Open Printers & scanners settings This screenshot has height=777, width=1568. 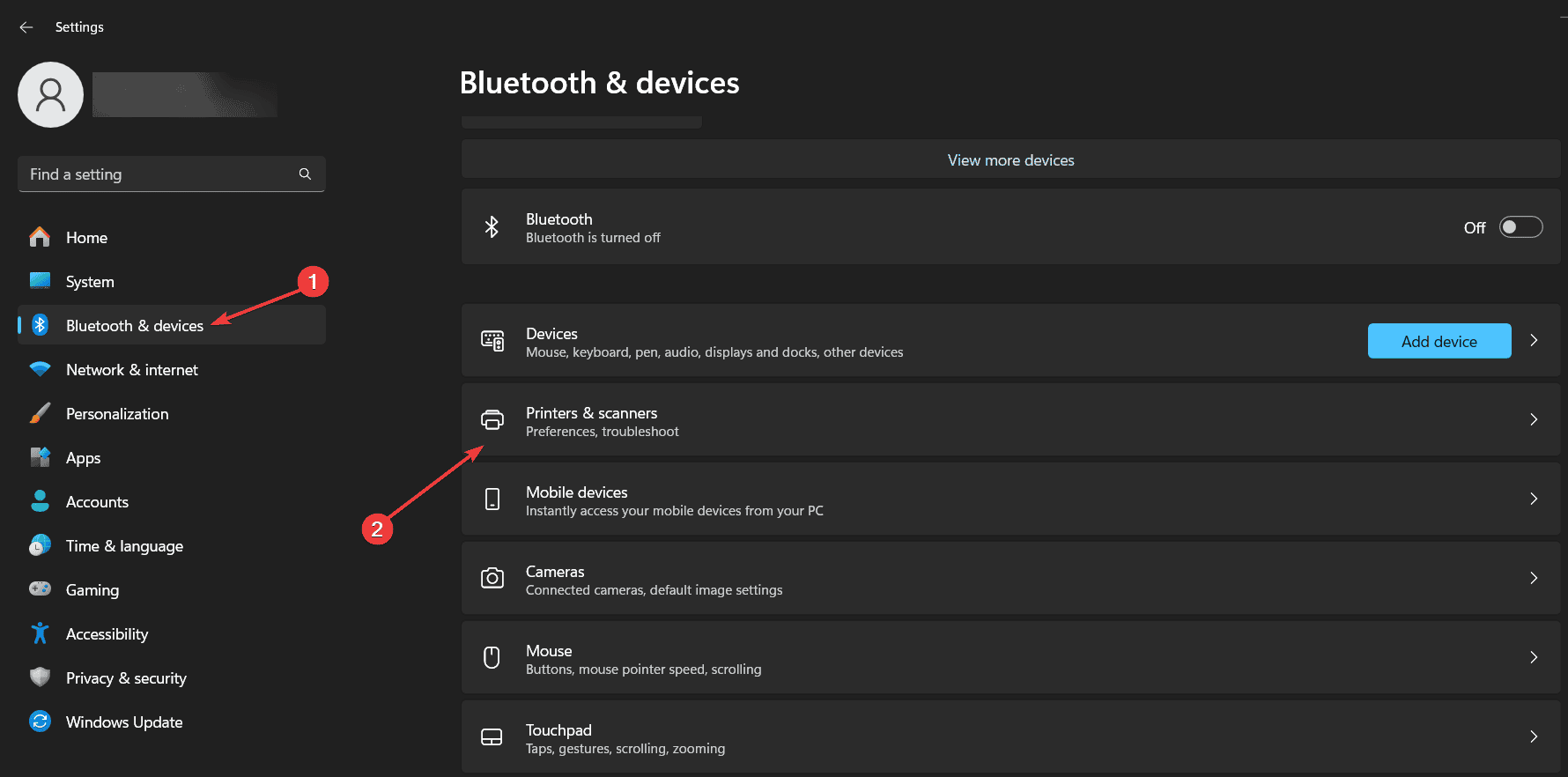(1010, 420)
